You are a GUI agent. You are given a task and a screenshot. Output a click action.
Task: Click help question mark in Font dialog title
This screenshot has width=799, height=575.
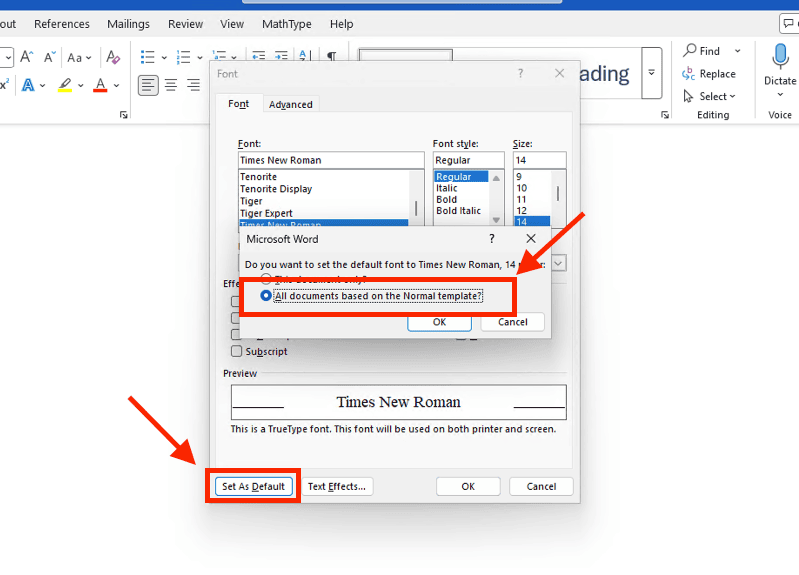520,73
